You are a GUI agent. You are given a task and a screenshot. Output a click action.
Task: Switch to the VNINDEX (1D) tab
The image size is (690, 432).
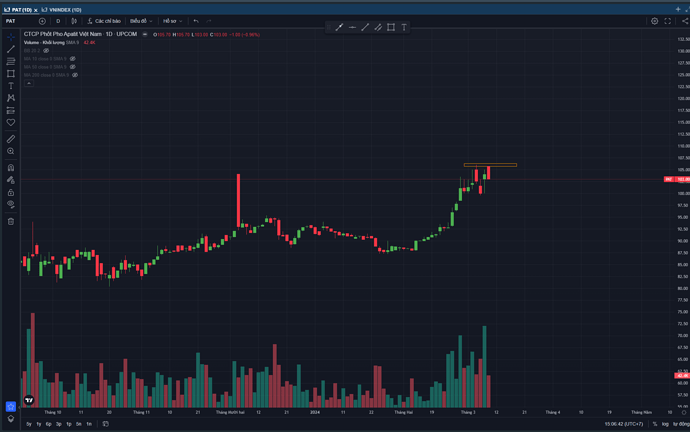60,9
